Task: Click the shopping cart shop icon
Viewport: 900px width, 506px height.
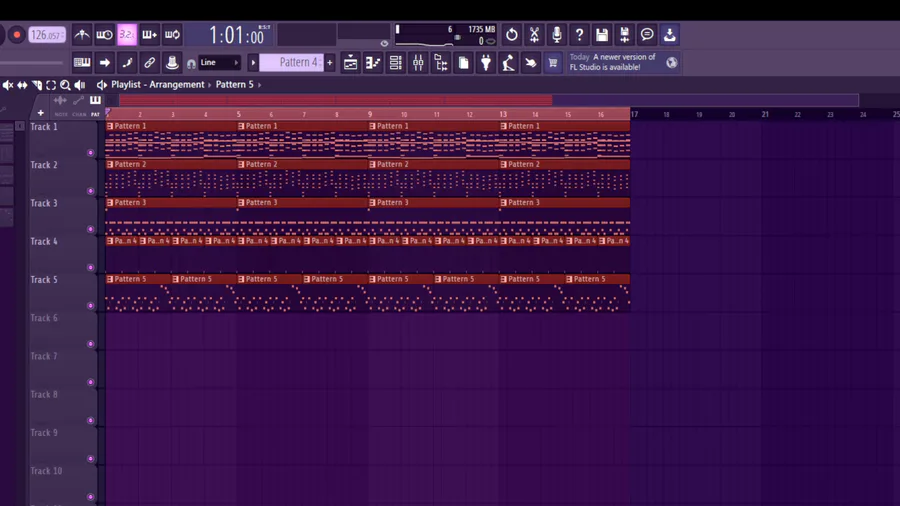Action: tap(553, 63)
